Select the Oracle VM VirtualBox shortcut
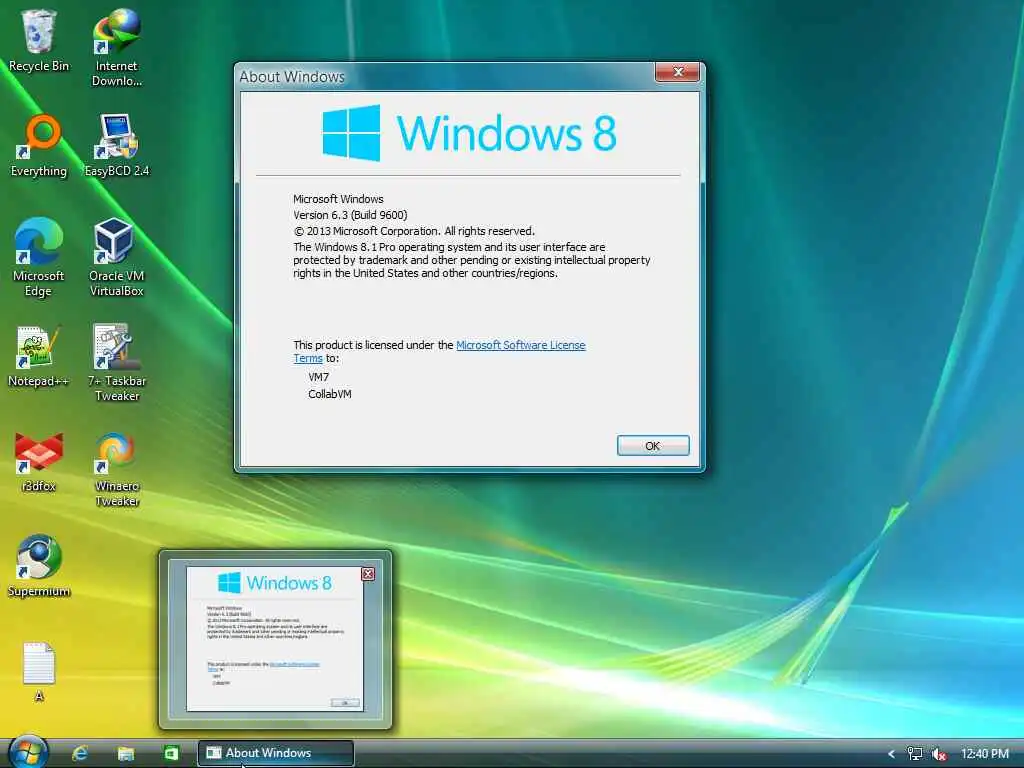This screenshot has width=1024, height=768. coord(116,257)
